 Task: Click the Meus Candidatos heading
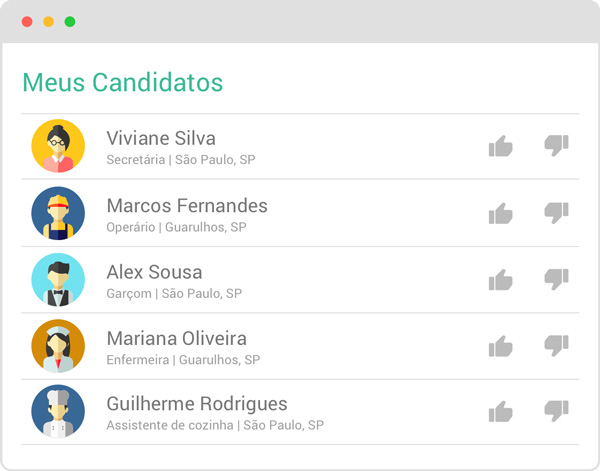[122, 82]
